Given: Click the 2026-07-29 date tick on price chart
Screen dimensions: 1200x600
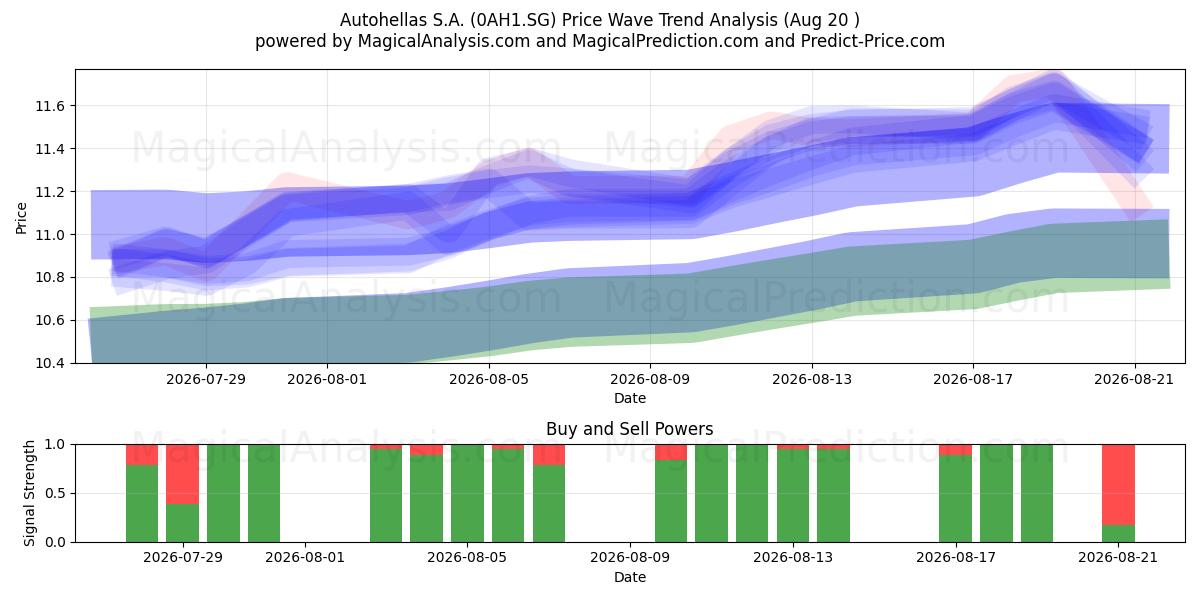Looking at the screenshot, I should click(206, 379).
